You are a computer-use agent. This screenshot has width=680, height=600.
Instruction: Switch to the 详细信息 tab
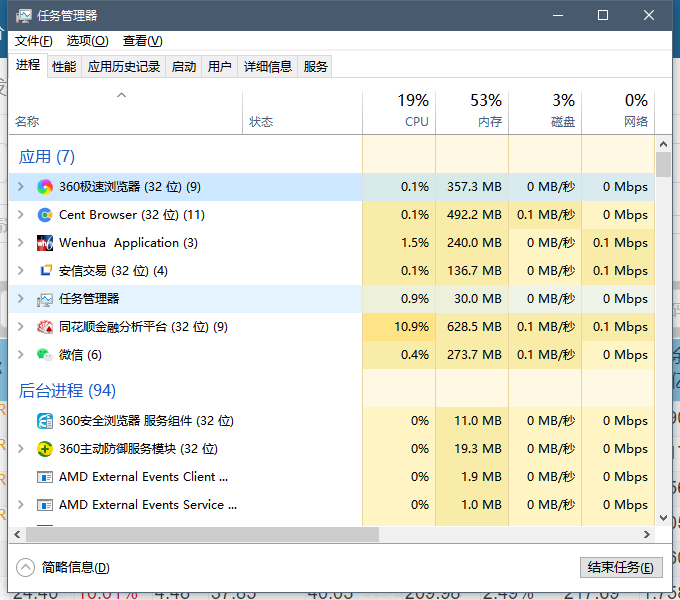pyautogui.click(x=268, y=67)
